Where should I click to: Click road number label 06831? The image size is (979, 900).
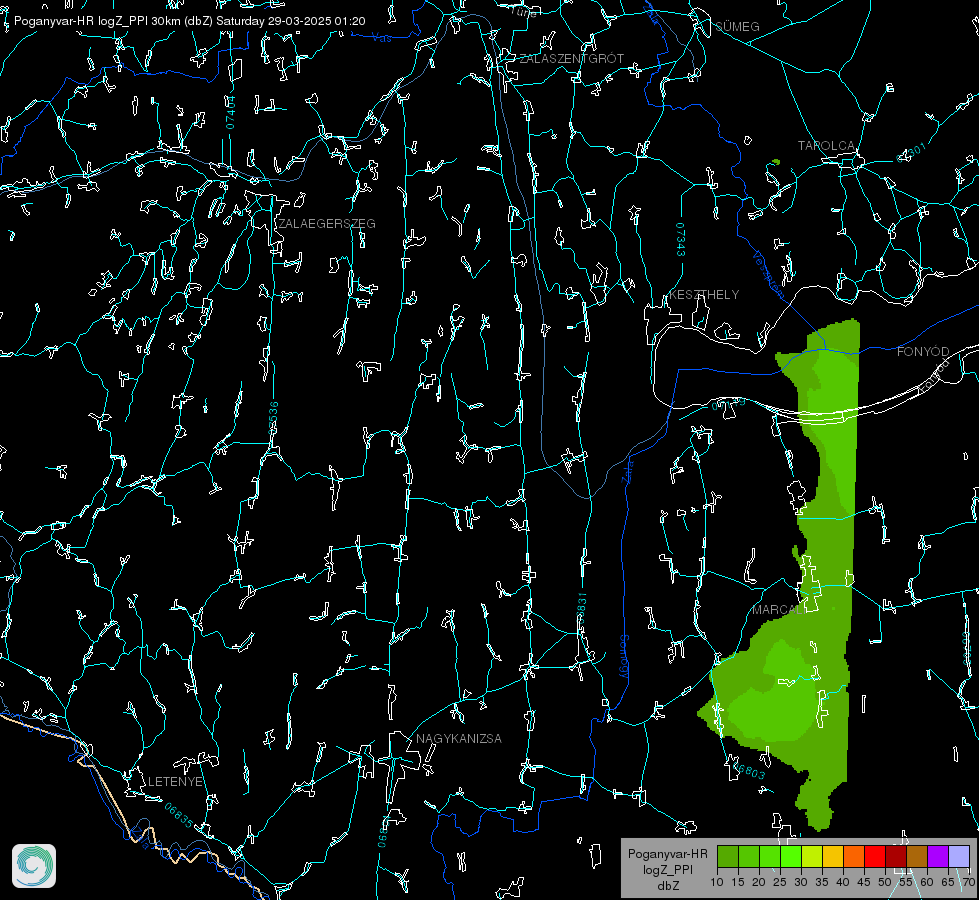click(581, 608)
